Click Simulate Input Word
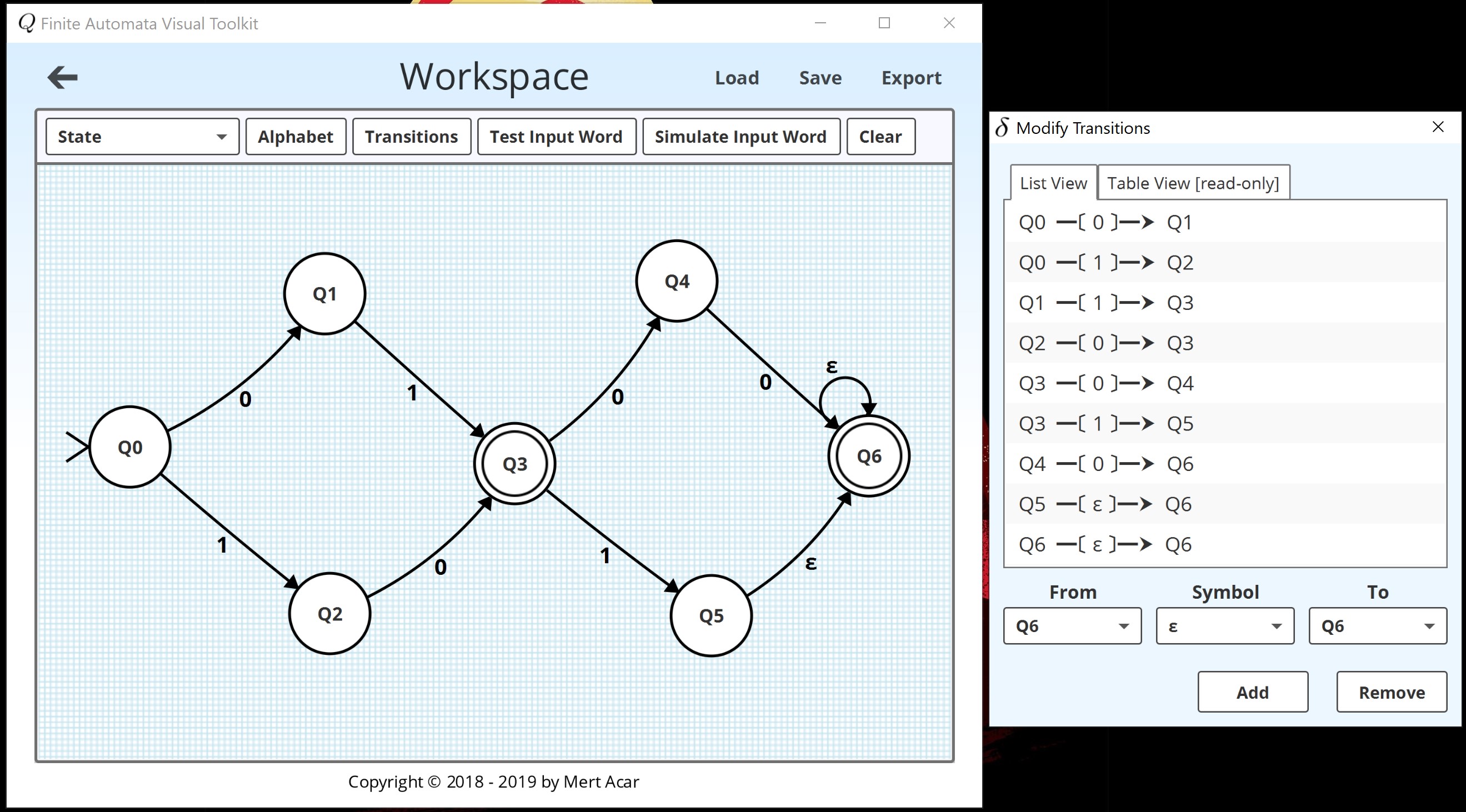This screenshot has height=812, width=1466. click(x=740, y=137)
